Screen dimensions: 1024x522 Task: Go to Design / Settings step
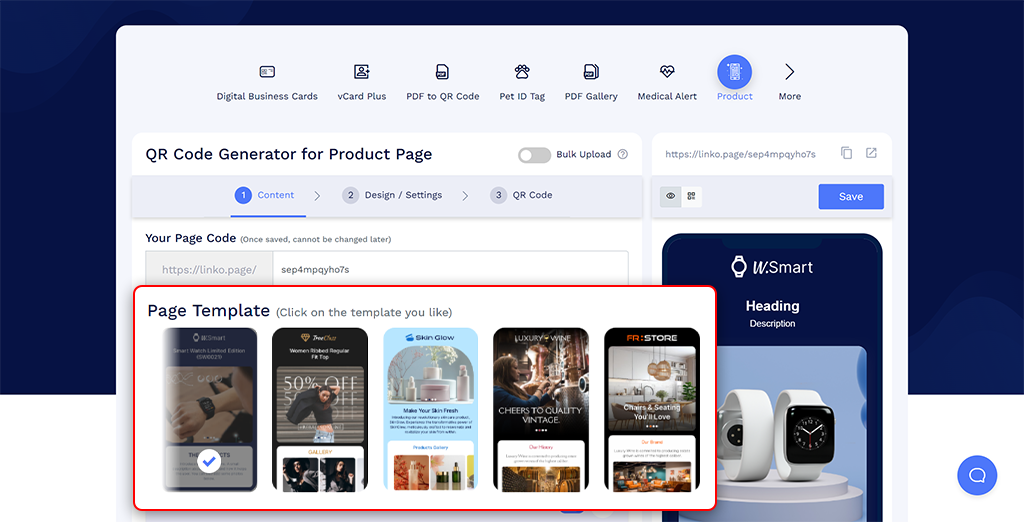(391, 195)
